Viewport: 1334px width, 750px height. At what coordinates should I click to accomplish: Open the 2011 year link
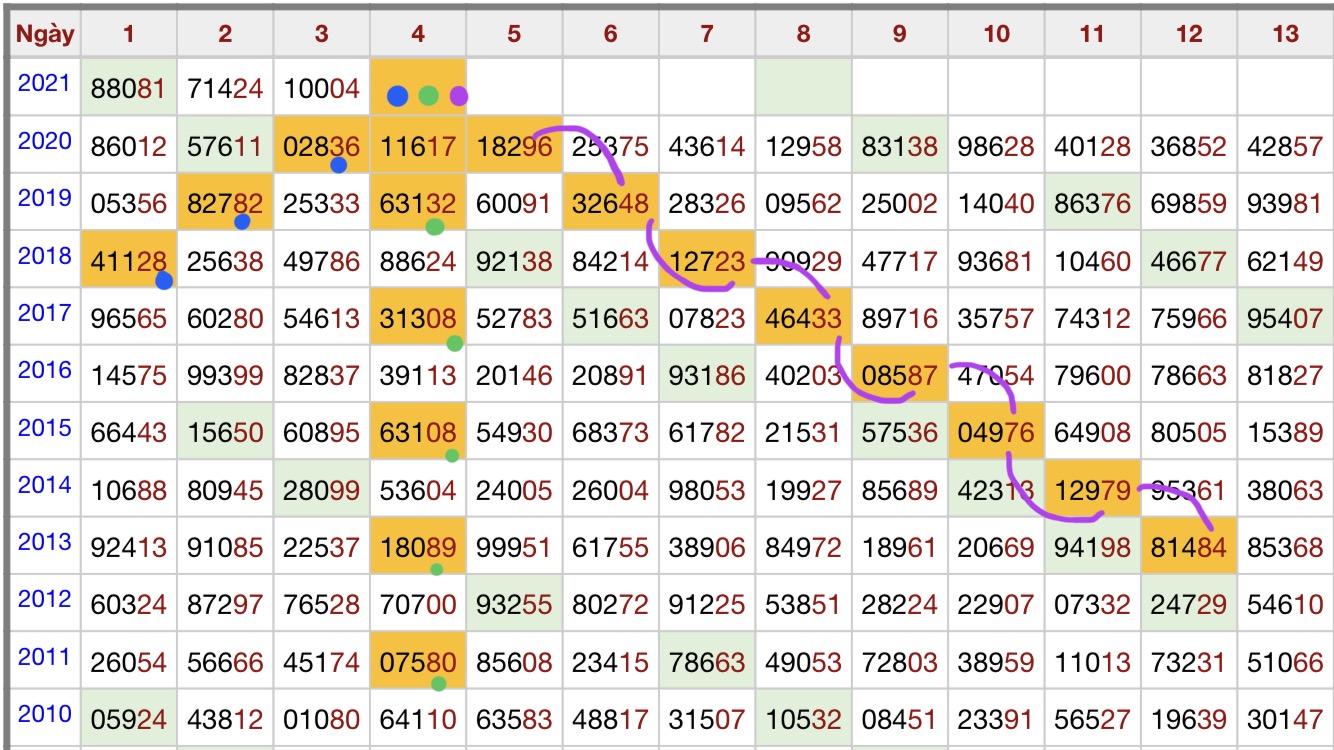(45, 657)
